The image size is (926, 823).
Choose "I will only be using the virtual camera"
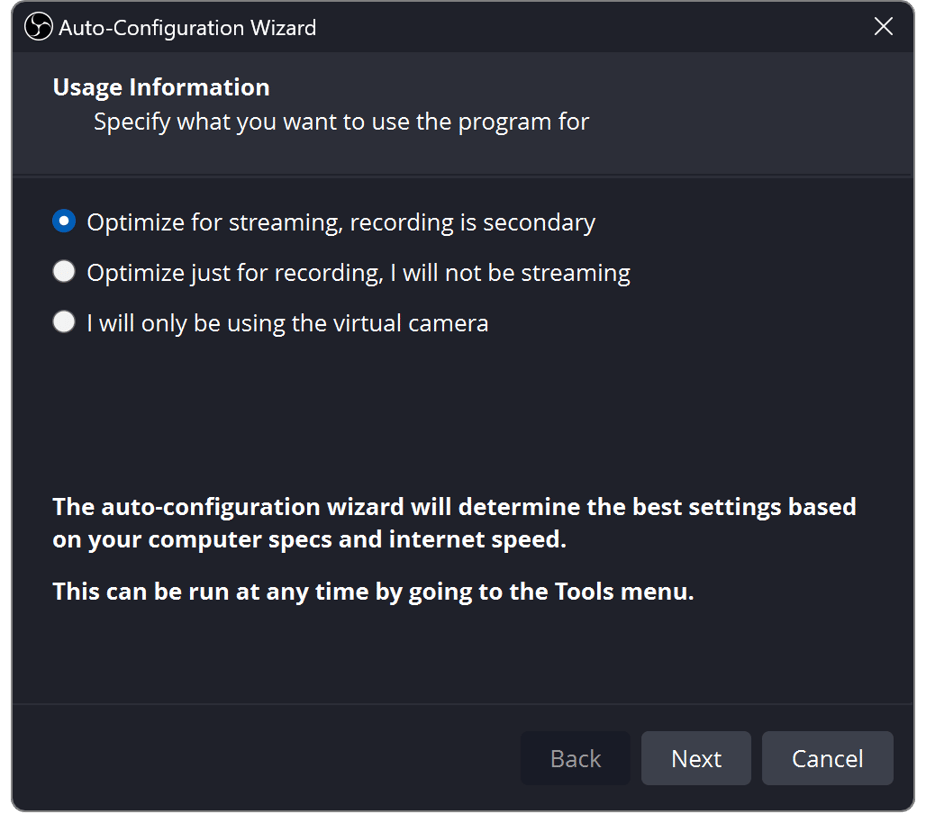coord(287,322)
